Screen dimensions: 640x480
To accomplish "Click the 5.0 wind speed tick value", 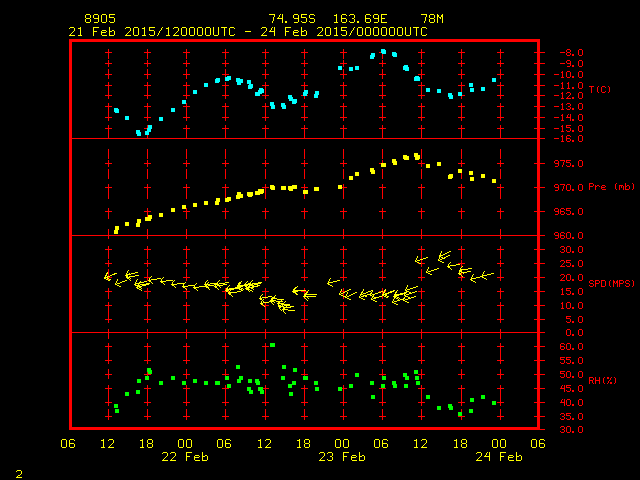I will pos(574,320).
